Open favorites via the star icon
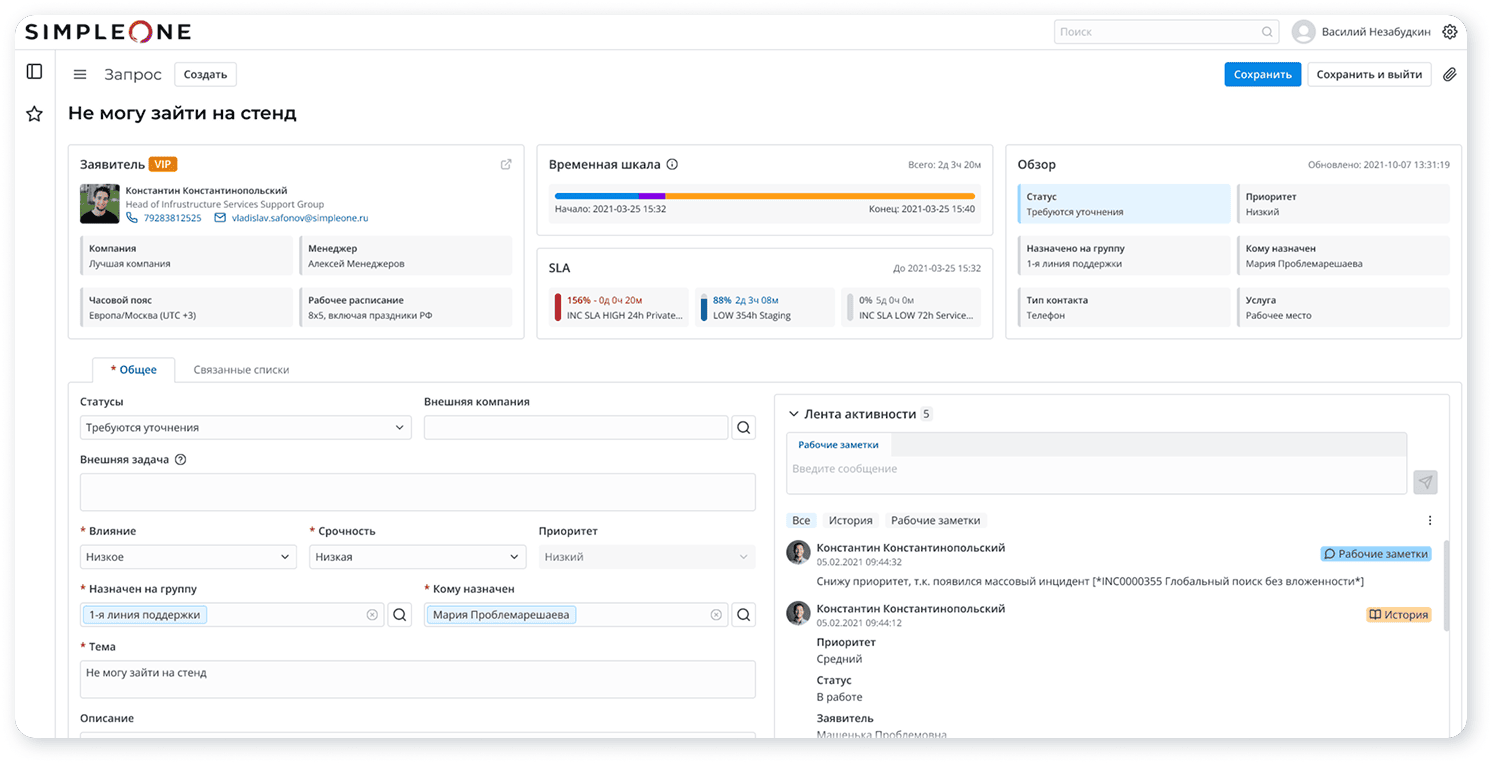Screen dimensions: 1492x763 [x=34, y=114]
